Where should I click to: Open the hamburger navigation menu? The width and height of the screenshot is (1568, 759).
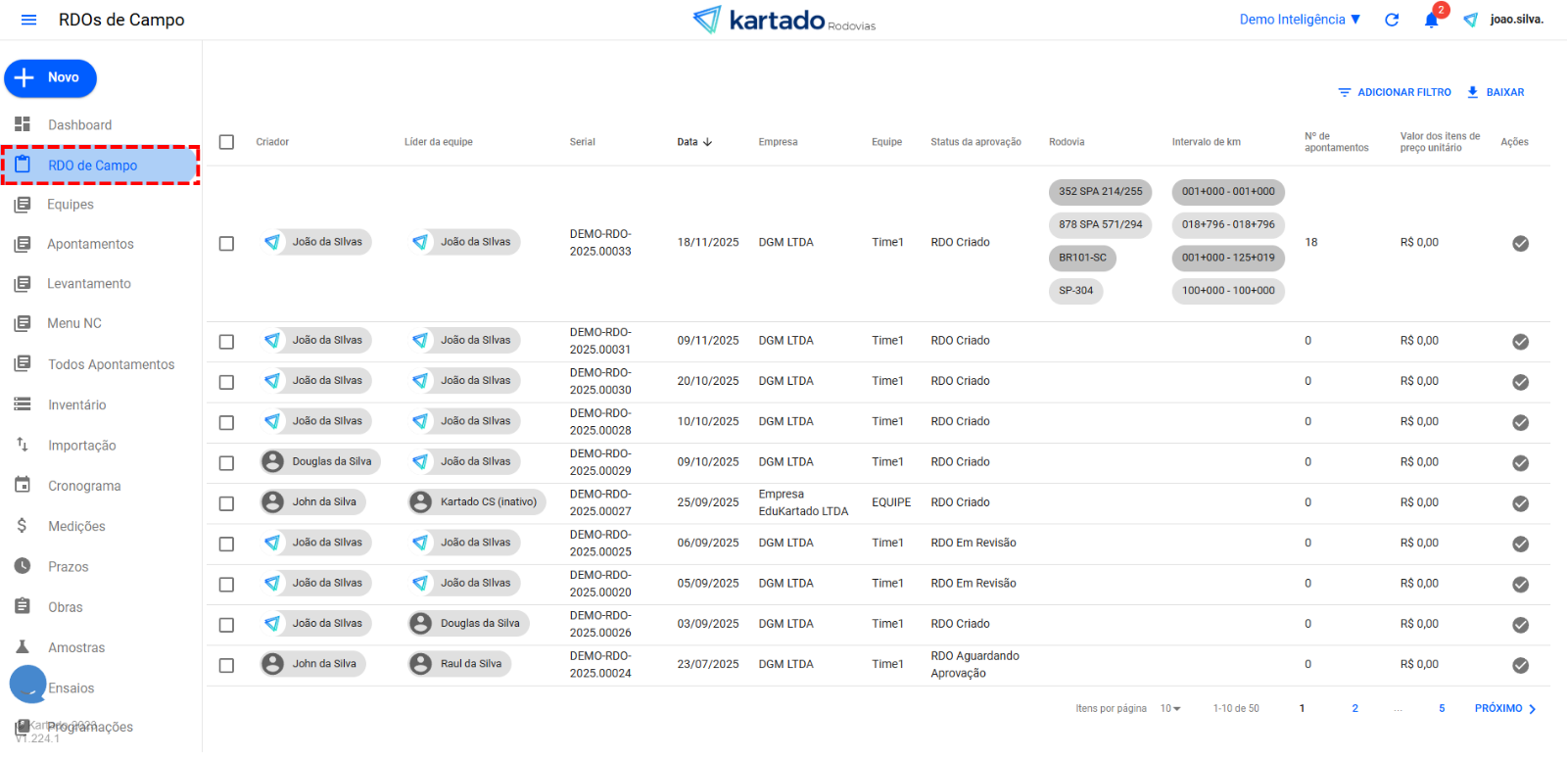tap(28, 20)
